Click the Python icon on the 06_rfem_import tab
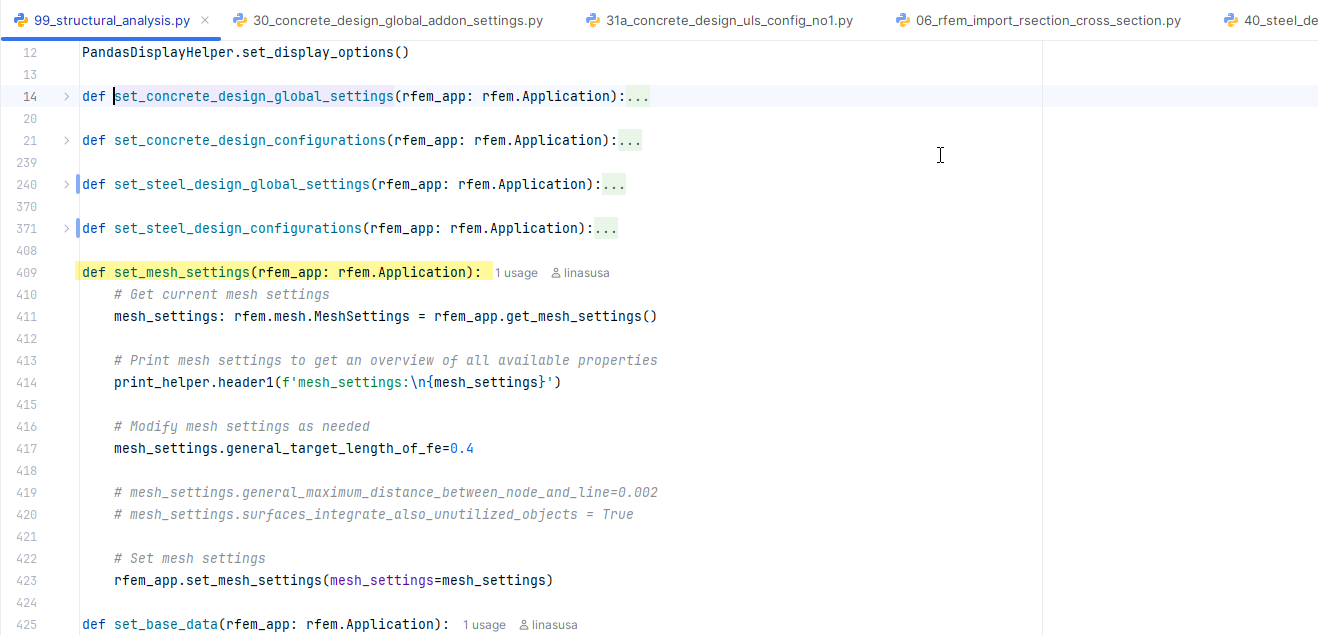The height and width of the screenshot is (635, 1318). point(903,19)
